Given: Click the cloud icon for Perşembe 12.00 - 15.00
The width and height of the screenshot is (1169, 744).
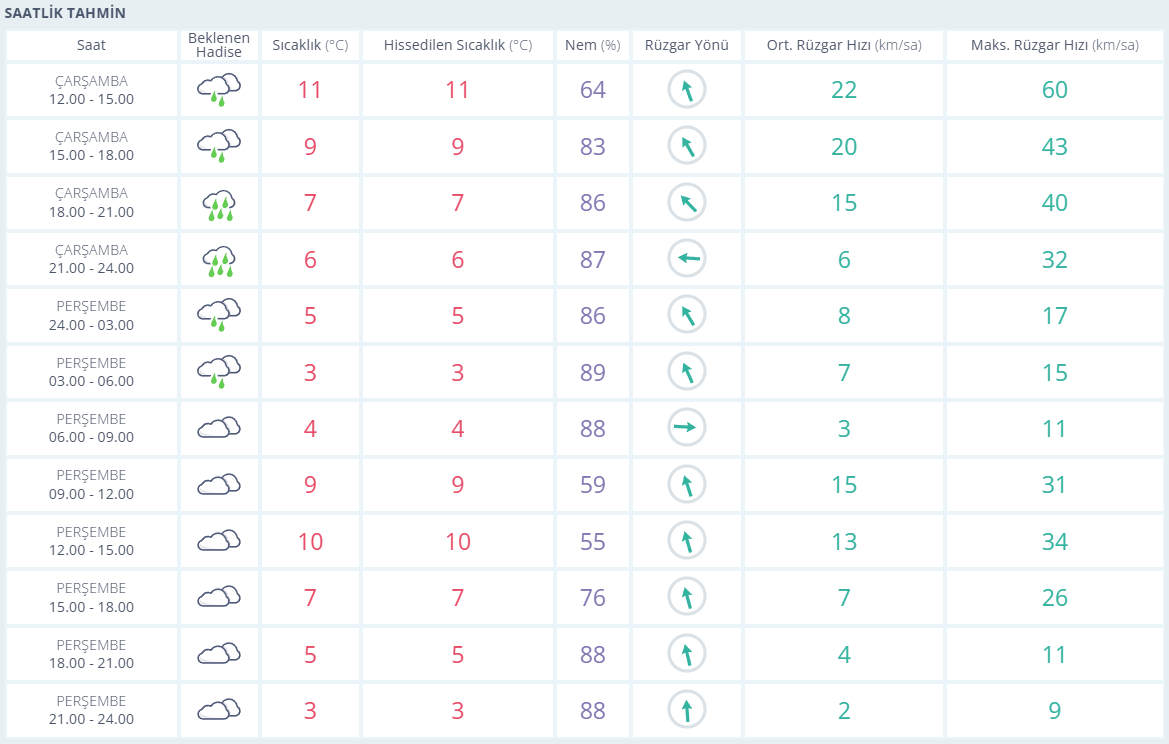Looking at the screenshot, I should coord(219,542).
